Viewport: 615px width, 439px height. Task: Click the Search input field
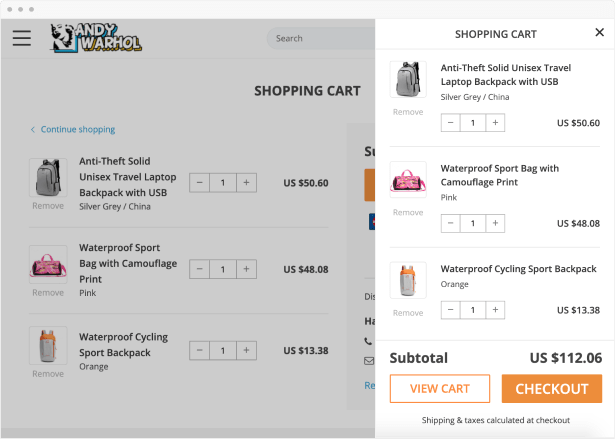pyautogui.click(x=320, y=39)
